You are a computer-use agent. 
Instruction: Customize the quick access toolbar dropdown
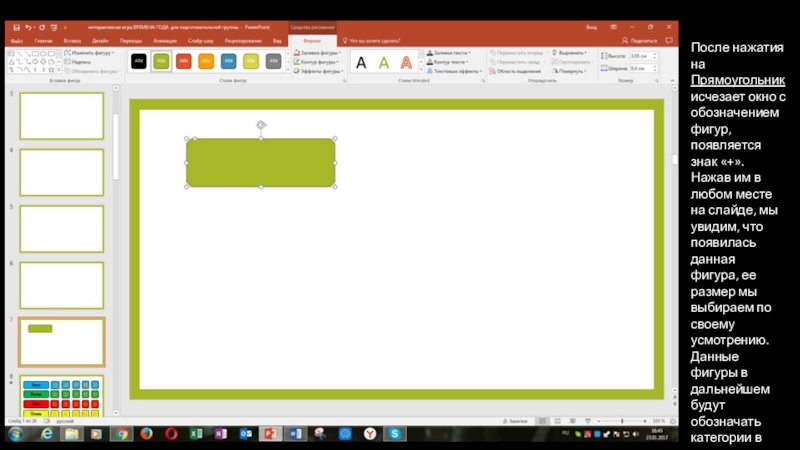65,28
